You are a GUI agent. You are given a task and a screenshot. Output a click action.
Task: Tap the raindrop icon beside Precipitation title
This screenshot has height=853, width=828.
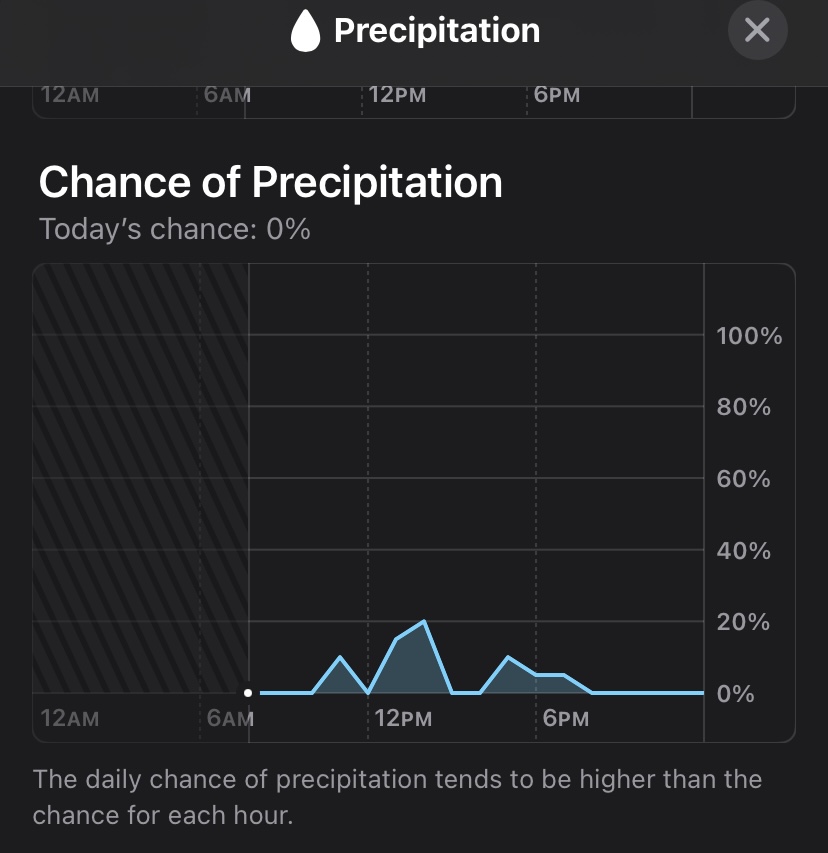(305, 30)
